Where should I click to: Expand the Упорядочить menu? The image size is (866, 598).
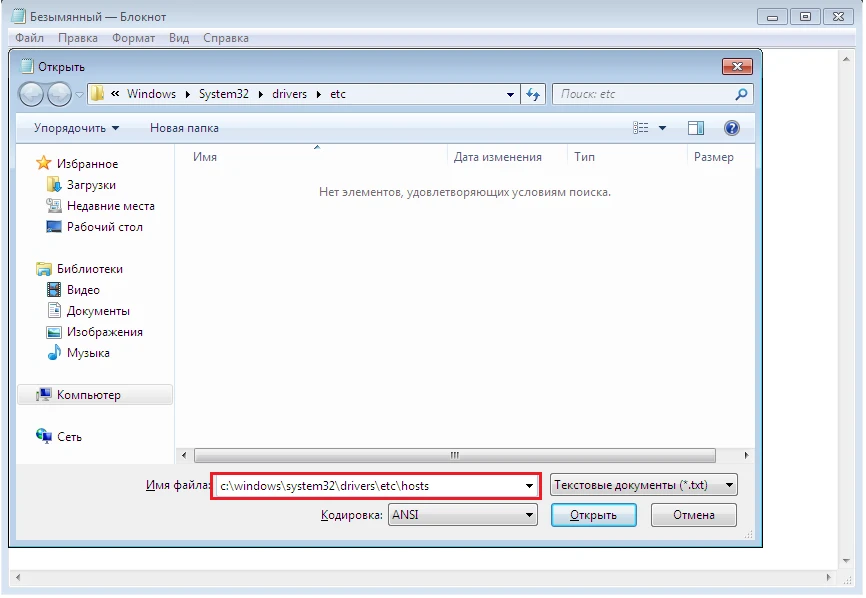click(76, 128)
